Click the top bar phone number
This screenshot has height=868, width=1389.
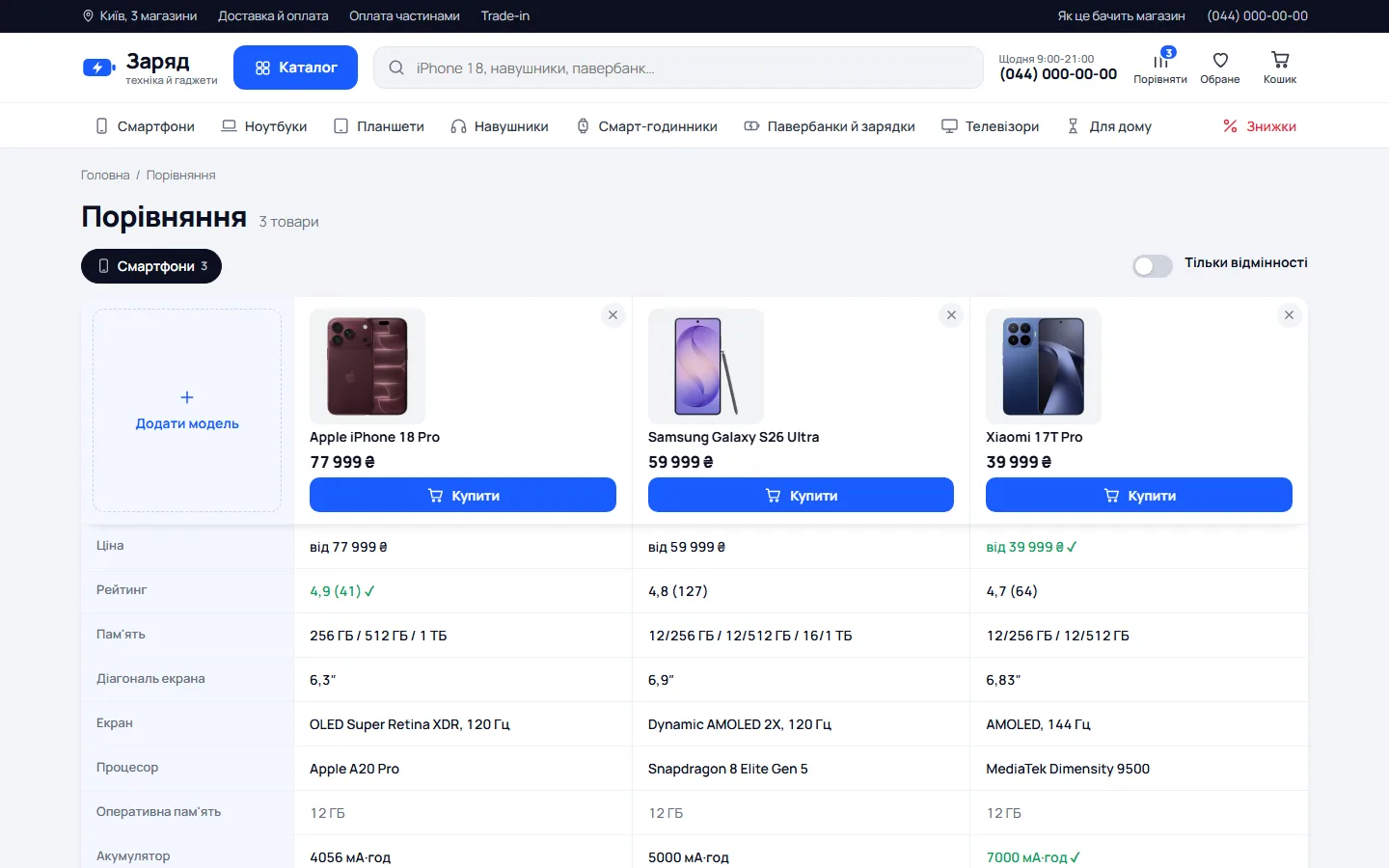(1258, 15)
